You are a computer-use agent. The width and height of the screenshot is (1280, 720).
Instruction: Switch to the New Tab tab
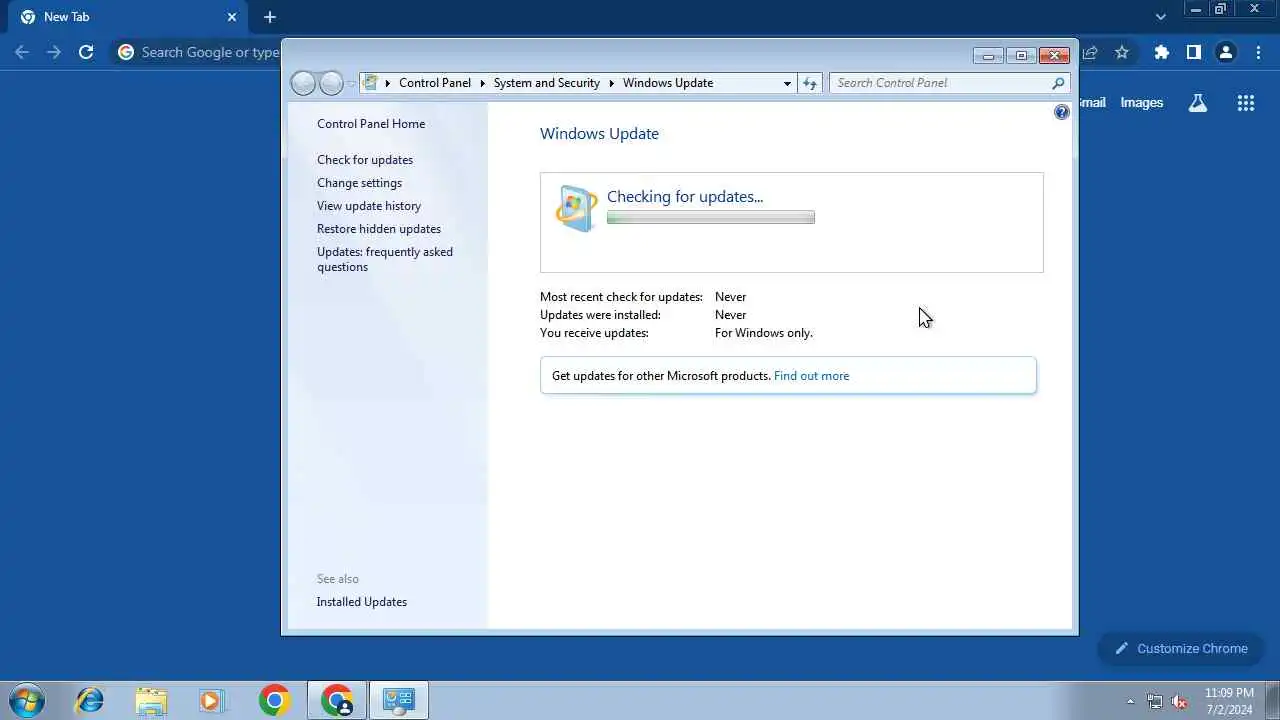130,17
